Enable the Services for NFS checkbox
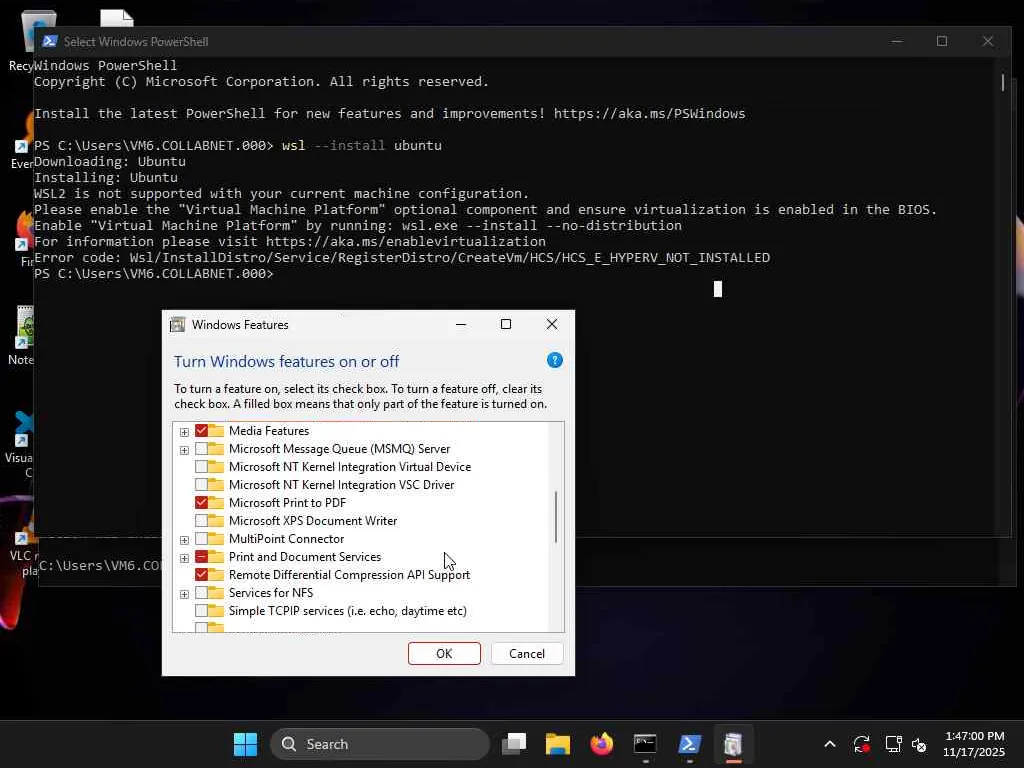 pos(201,593)
